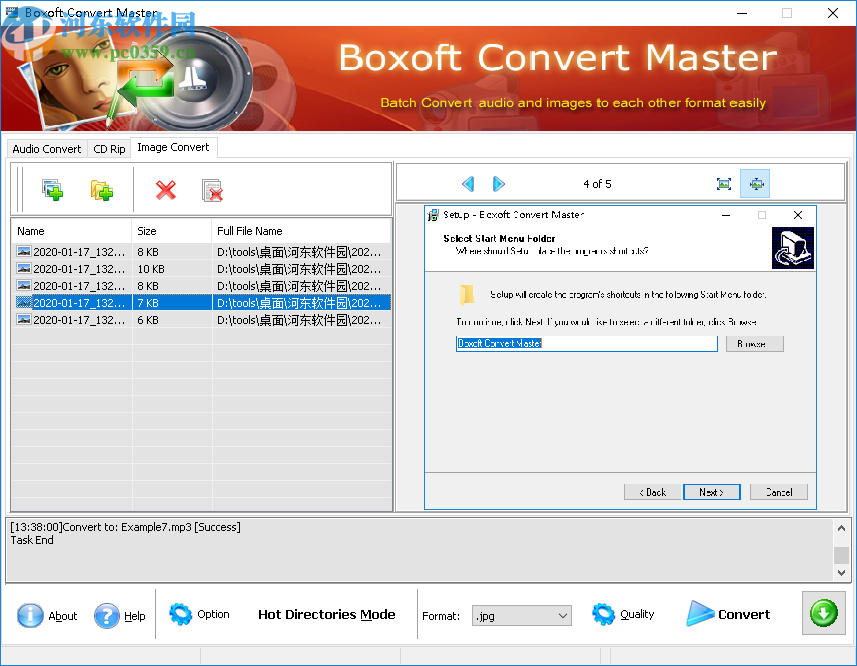Viewport: 857px width, 666px height.
Task: Select the actual-size preview icon
Action: pos(755,183)
